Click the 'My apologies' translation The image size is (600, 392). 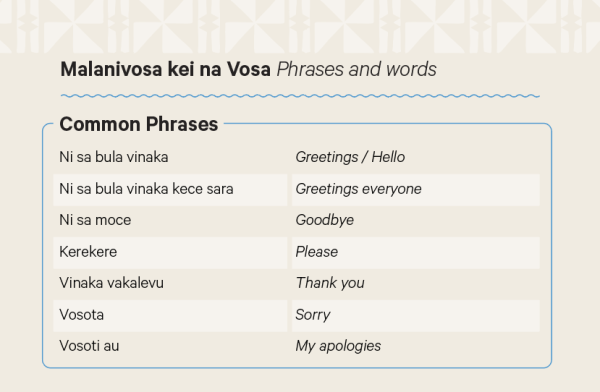pyautogui.click(x=338, y=346)
